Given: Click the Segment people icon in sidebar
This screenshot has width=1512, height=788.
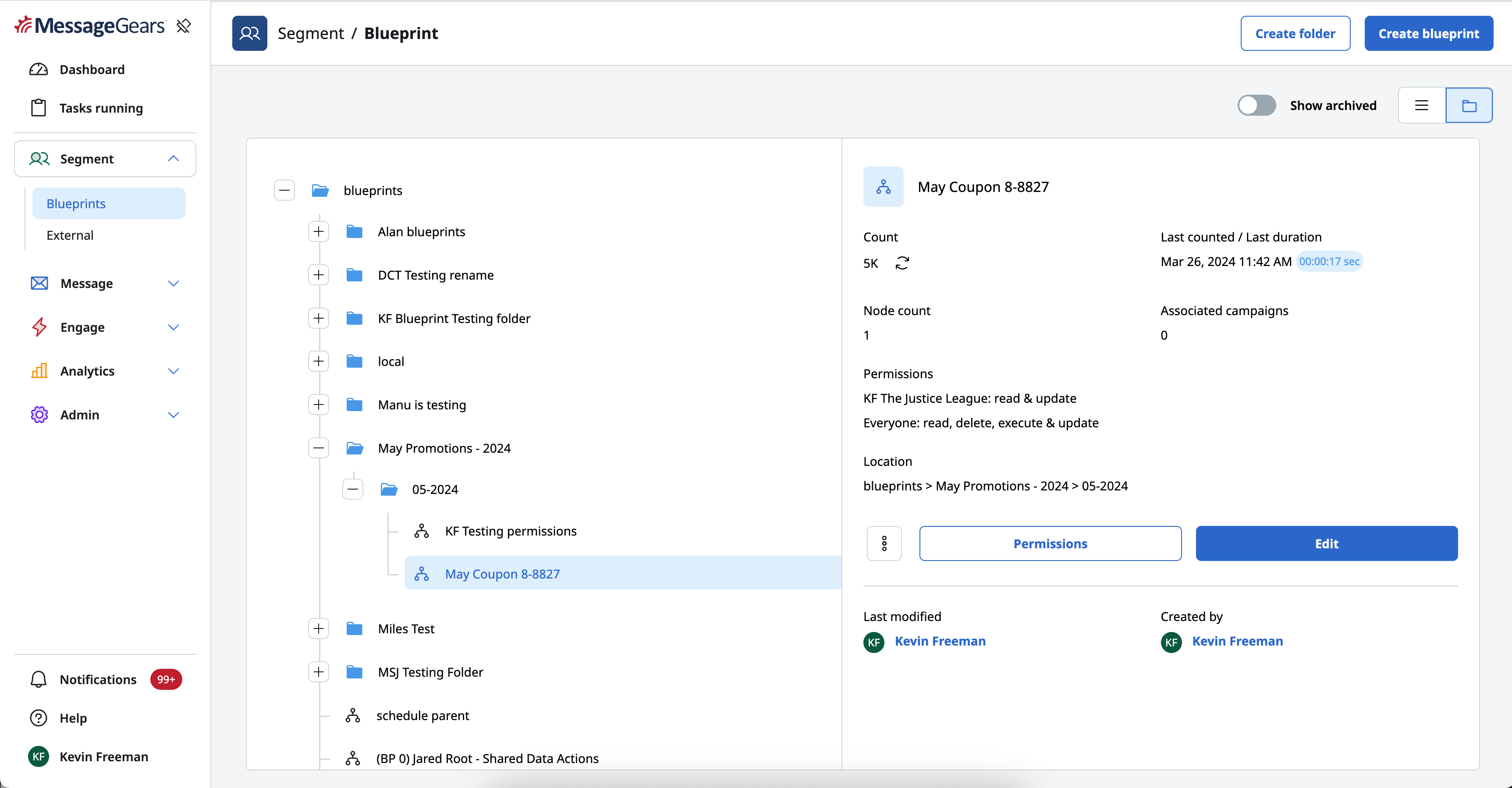Looking at the screenshot, I should click(x=39, y=158).
